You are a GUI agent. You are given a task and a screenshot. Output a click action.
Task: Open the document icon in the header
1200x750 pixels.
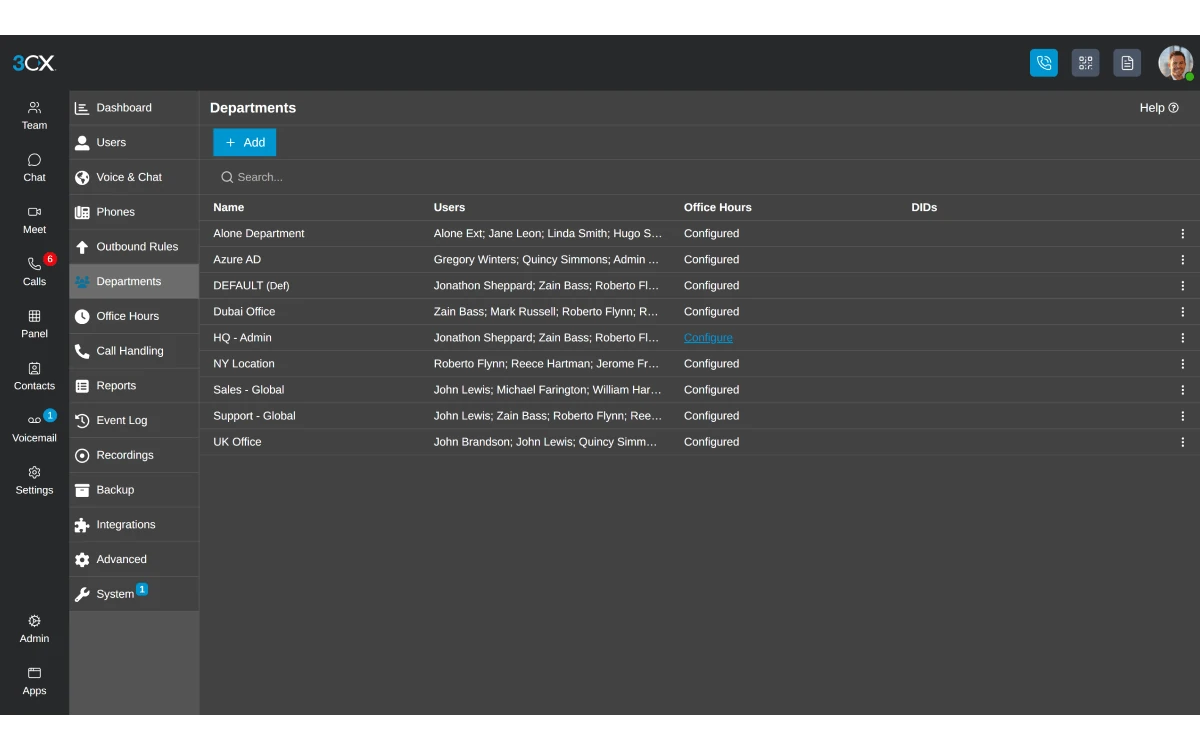pos(1127,63)
